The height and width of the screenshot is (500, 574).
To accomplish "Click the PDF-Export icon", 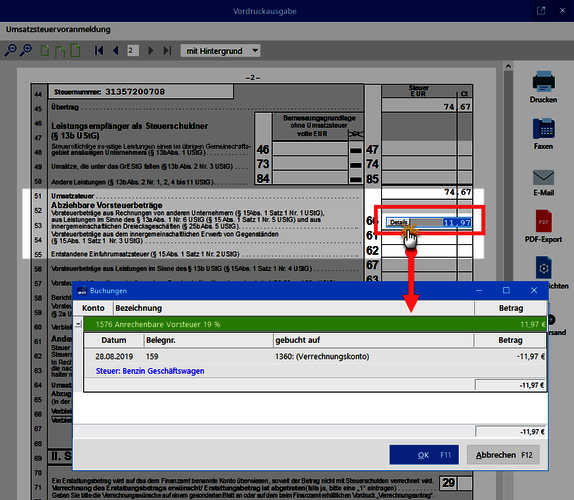I will [544, 221].
